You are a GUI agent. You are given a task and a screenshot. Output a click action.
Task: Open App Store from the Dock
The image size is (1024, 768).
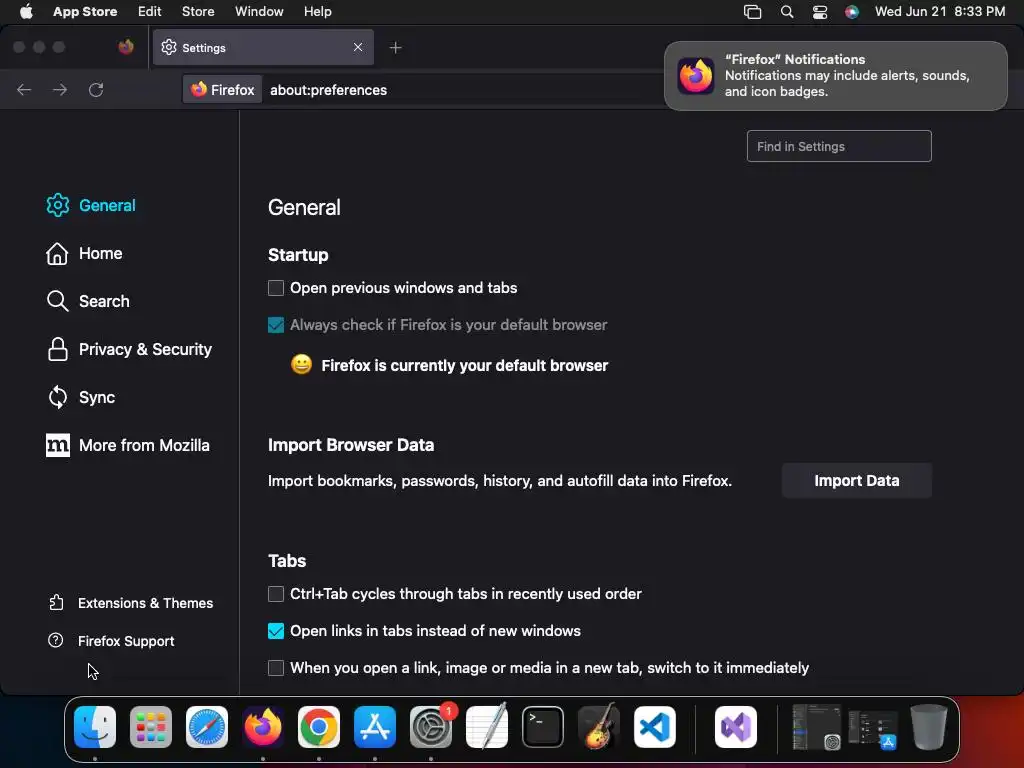click(375, 726)
